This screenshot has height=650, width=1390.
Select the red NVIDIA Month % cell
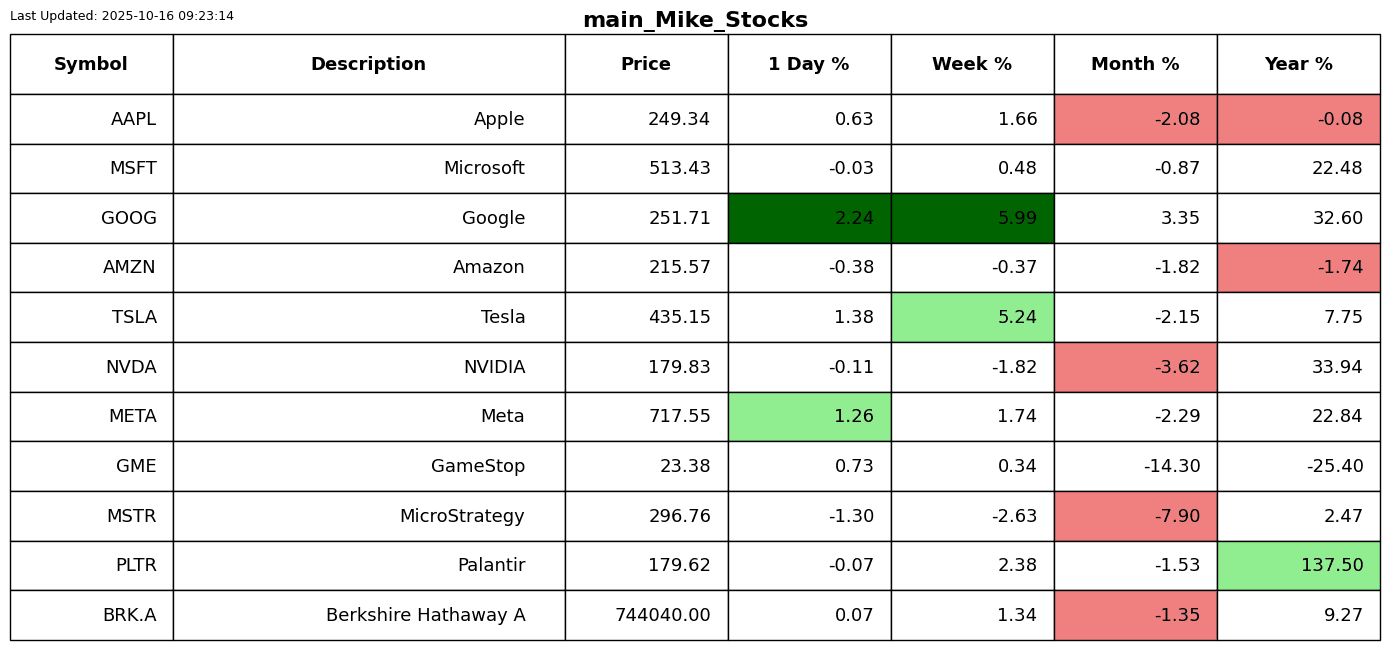coord(1135,367)
